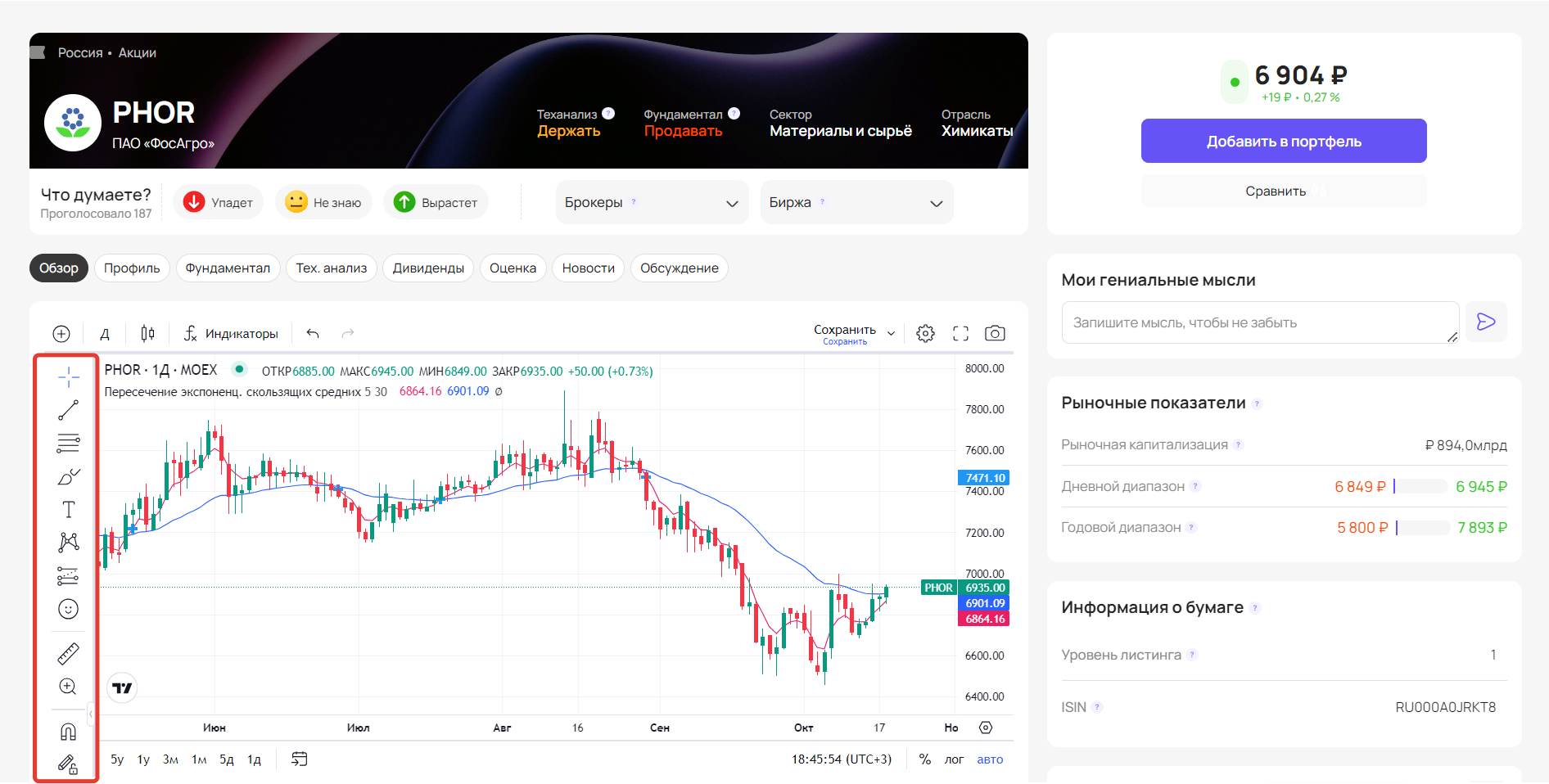The height and width of the screenshot is (784, 1549).
Task: Switch to the Тех. анализ tab
Action: coord(332,268)
